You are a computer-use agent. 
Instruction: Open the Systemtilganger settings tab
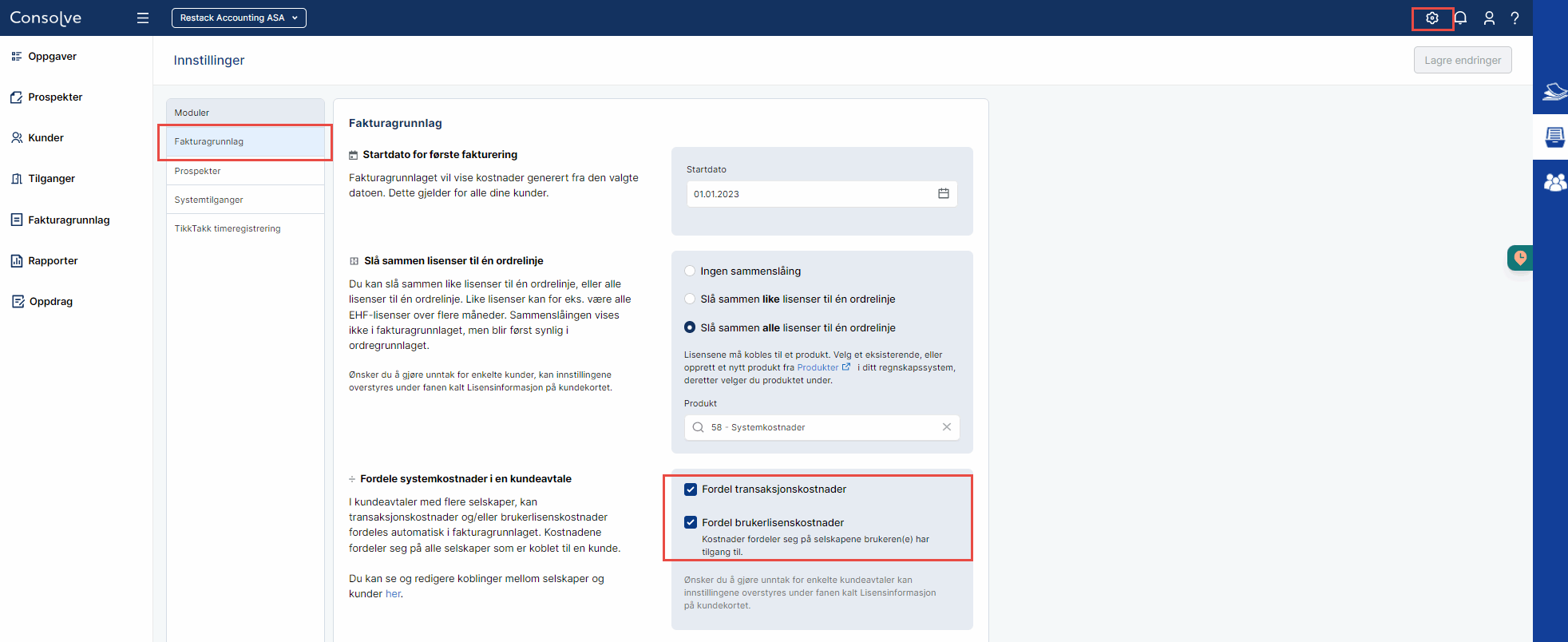[x=245, y=200]
